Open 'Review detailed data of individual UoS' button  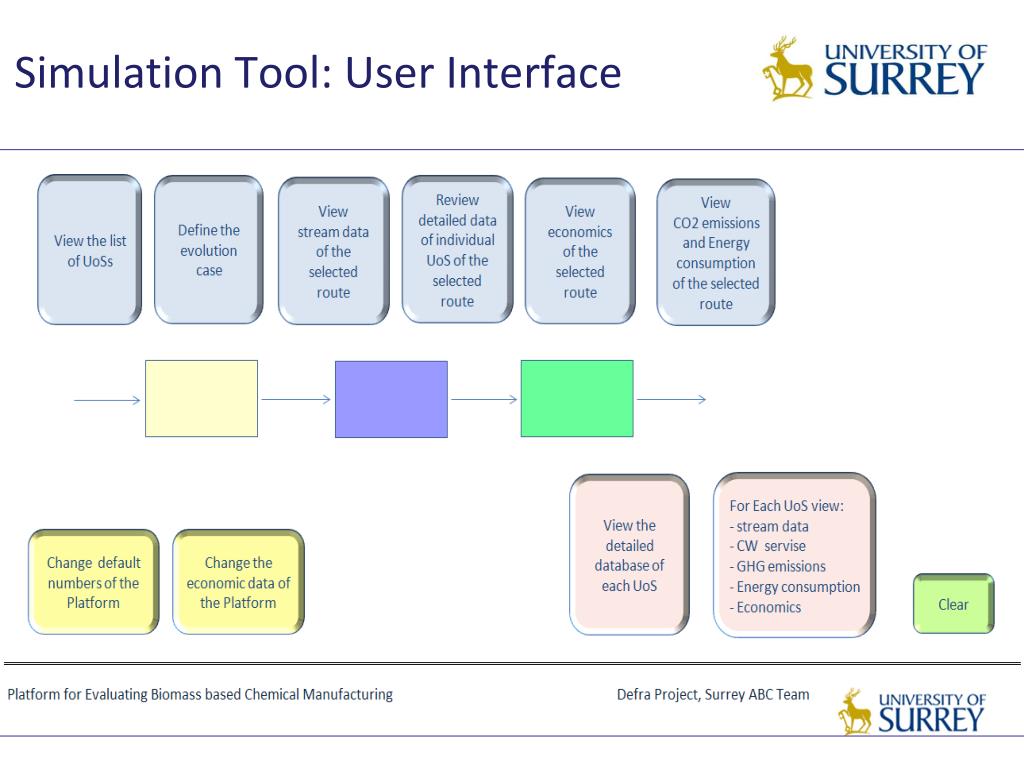coord(457,249)
